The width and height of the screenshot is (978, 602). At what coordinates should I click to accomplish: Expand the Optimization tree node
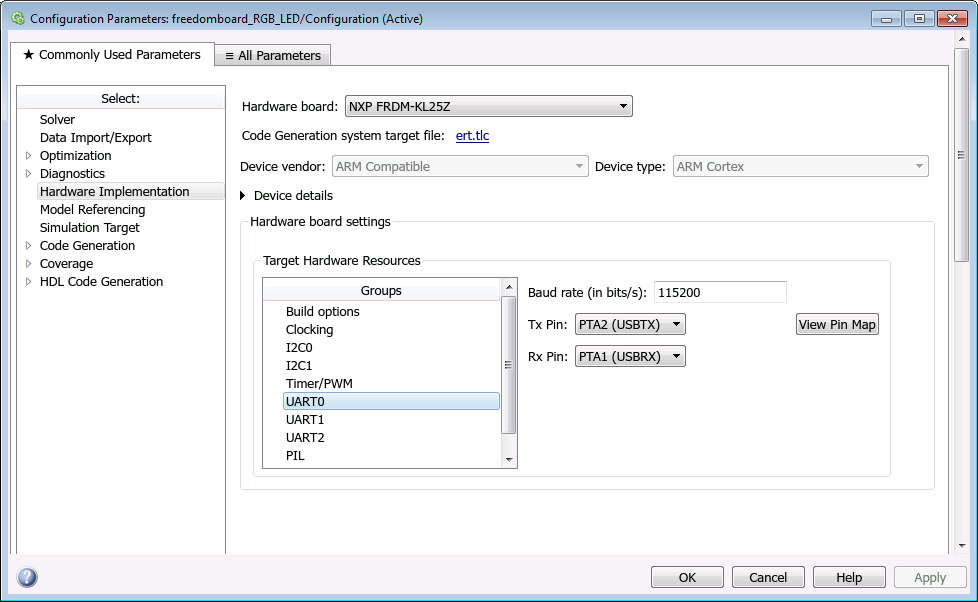click(28, 156)
